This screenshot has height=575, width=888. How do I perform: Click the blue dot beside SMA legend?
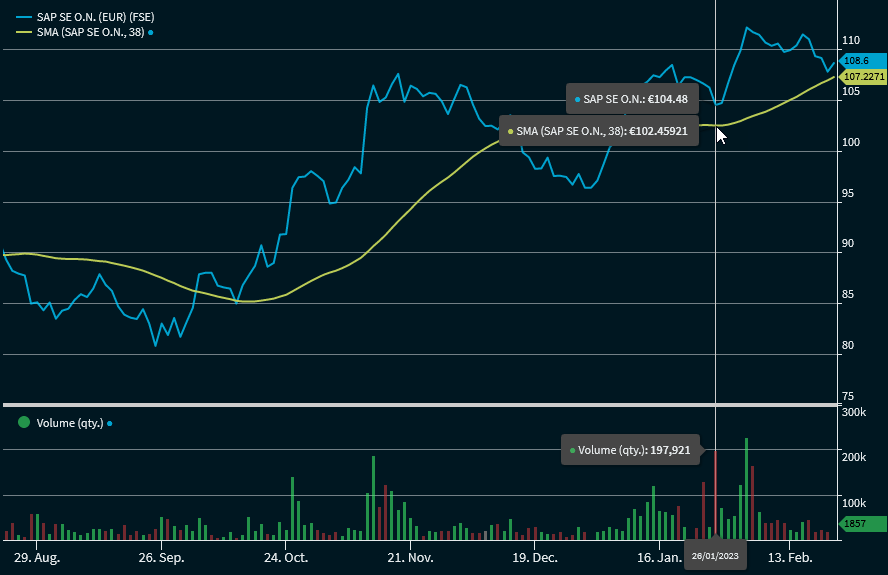tap(150, 33)
